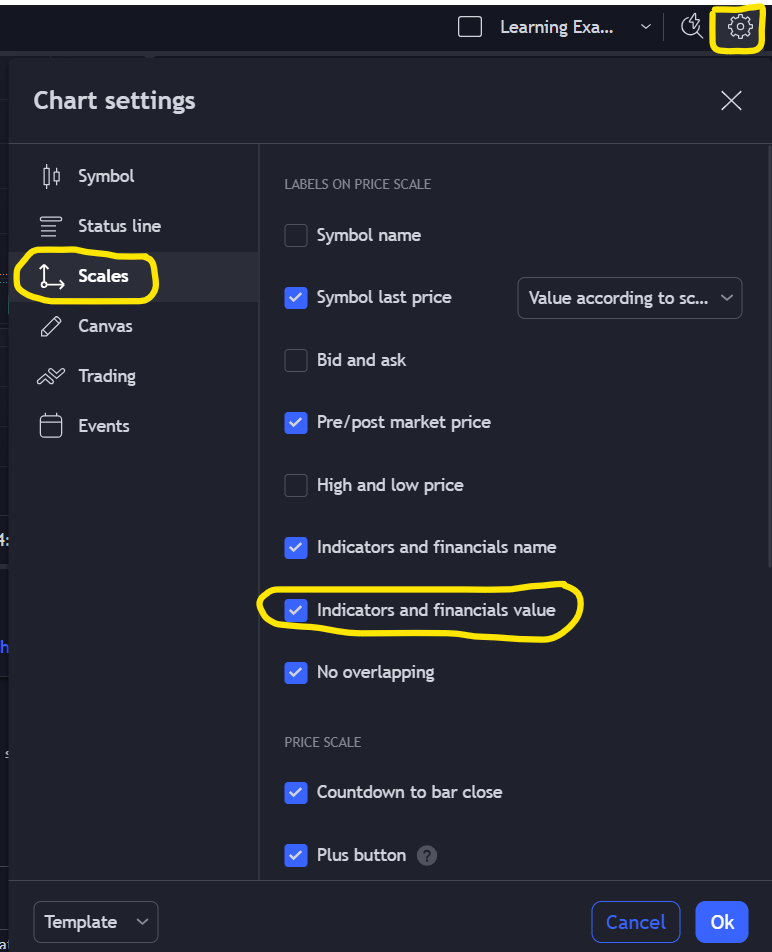Open the Value according to scale dropdown

pyautogui.click(x=629, y=298)
